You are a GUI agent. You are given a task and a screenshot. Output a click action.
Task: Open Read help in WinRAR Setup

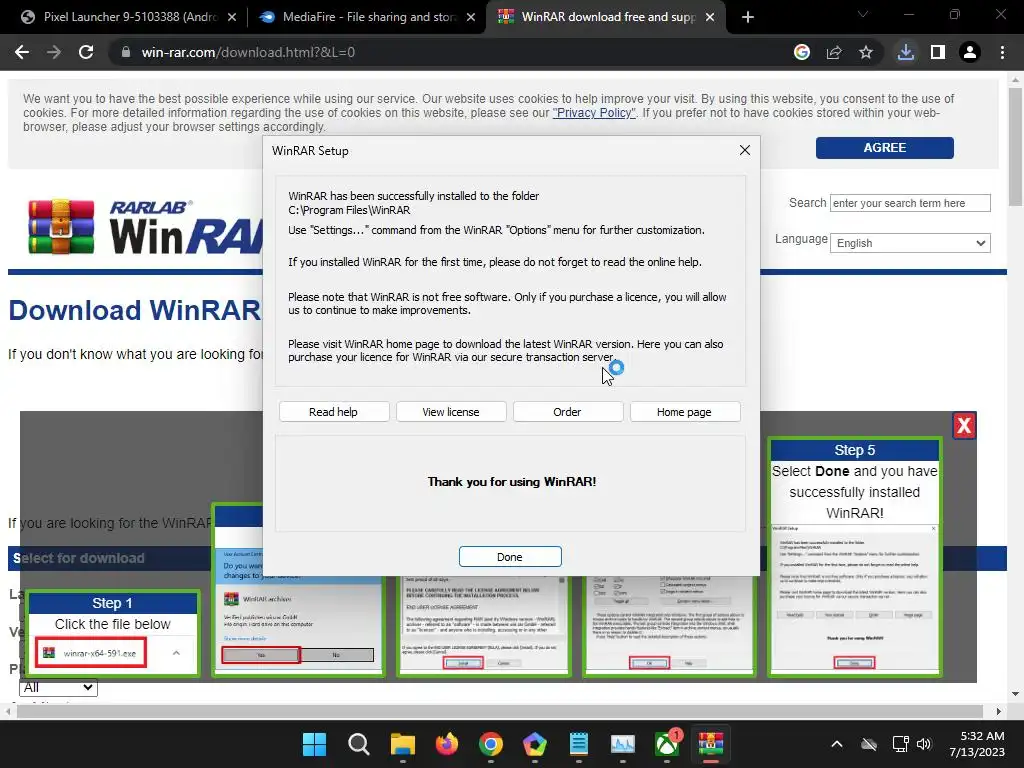(334, 412)
